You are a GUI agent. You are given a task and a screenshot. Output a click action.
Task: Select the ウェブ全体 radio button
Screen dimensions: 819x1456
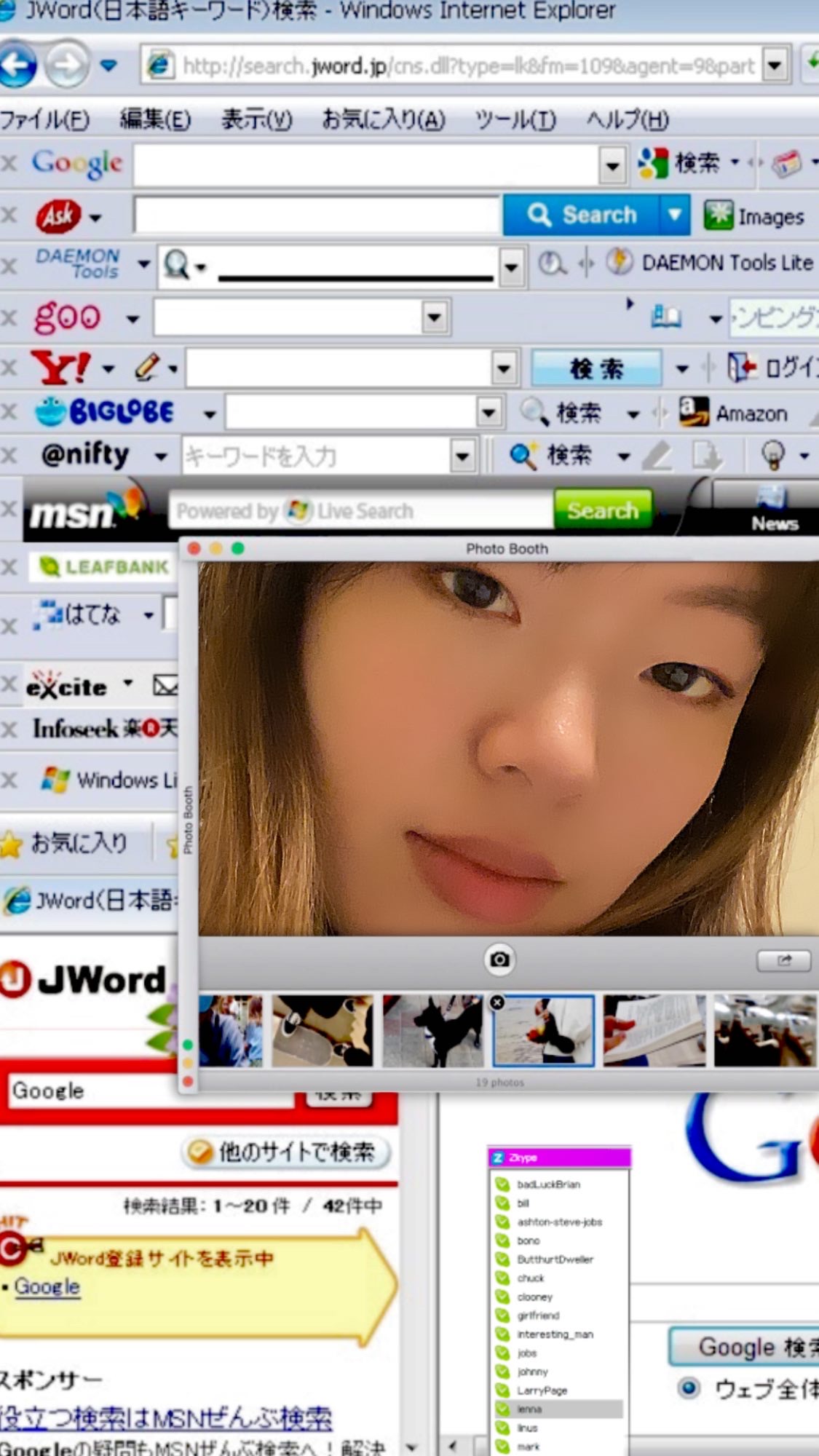[688, 1388]
